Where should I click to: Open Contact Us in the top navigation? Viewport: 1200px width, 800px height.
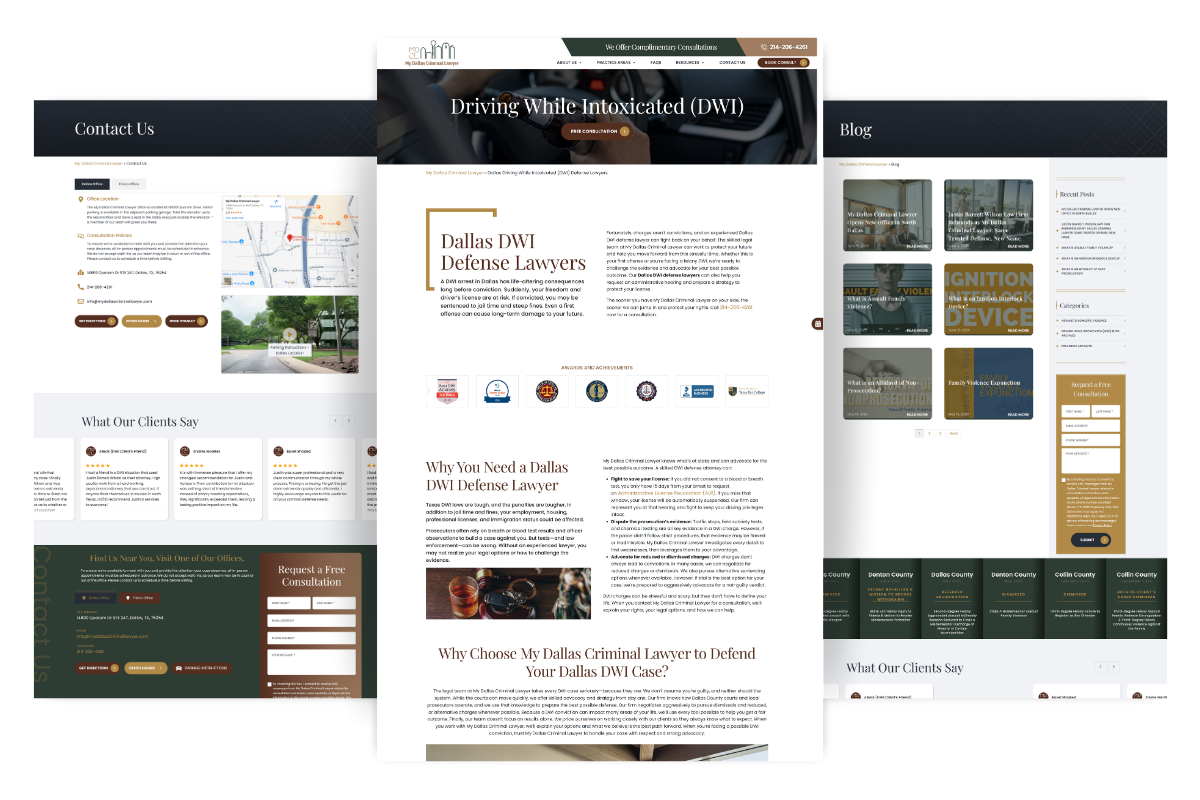(732, 62)
